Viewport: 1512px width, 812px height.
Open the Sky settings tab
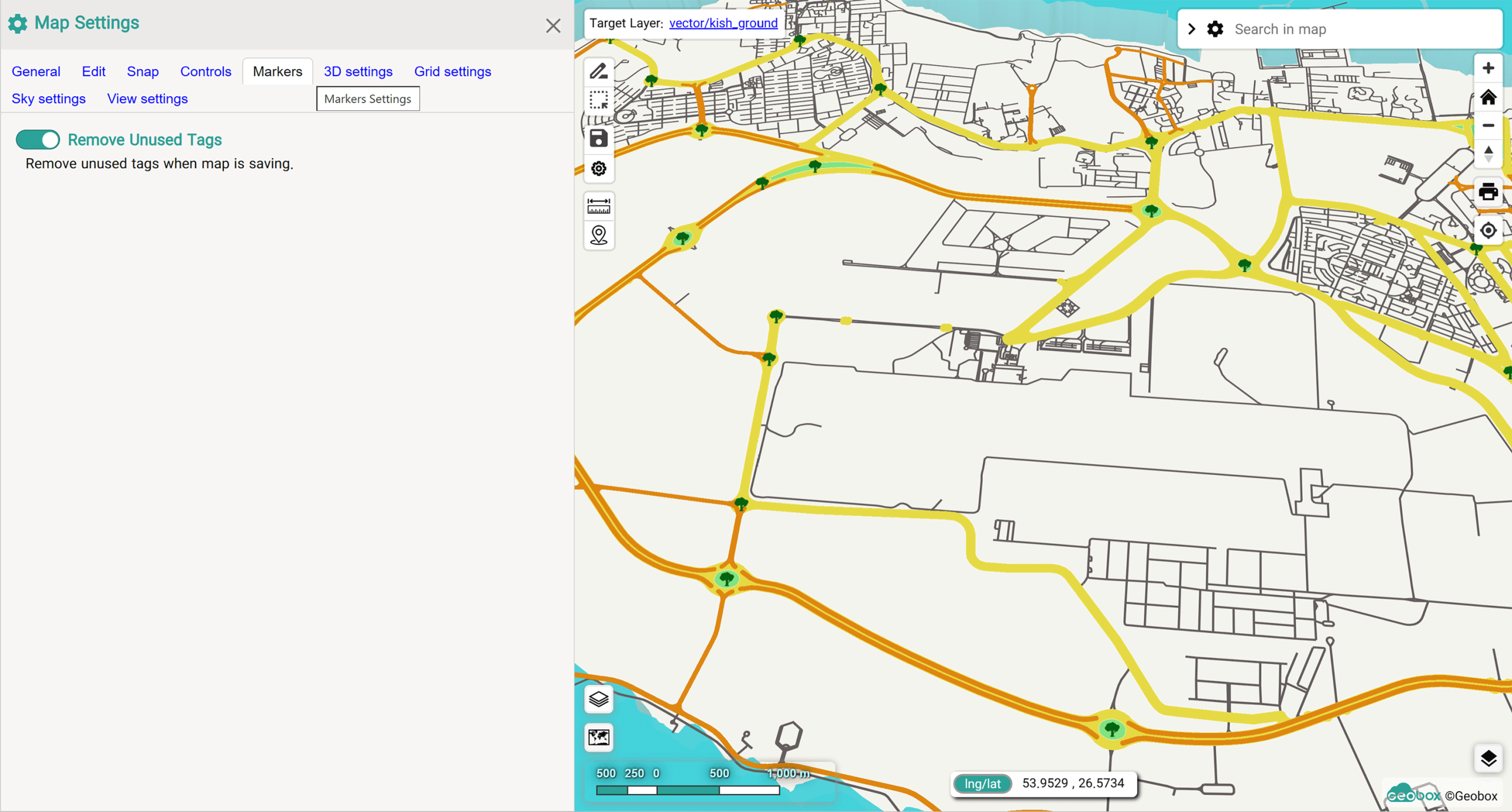tap(48, 99)
